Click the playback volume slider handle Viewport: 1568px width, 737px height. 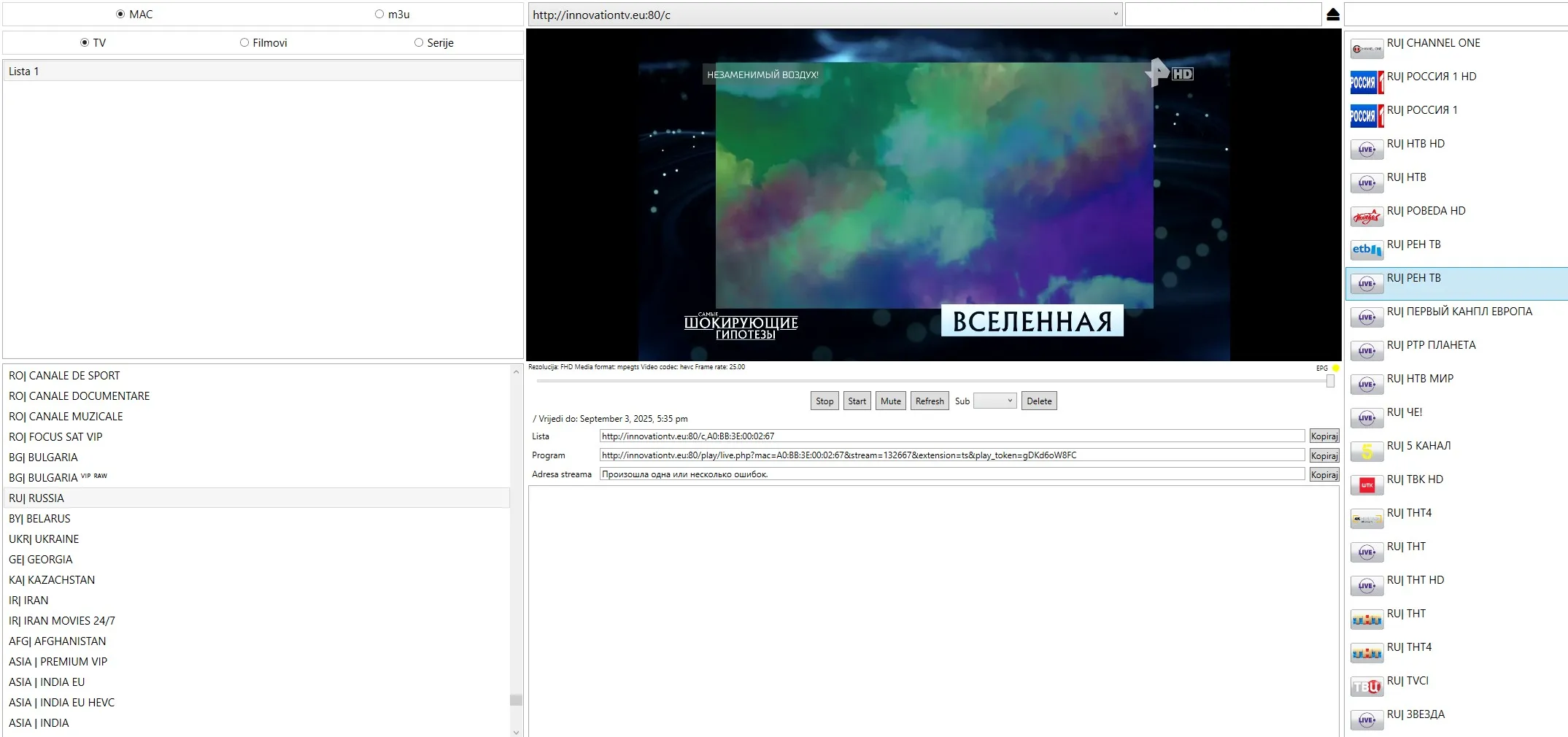(1330, 381)
